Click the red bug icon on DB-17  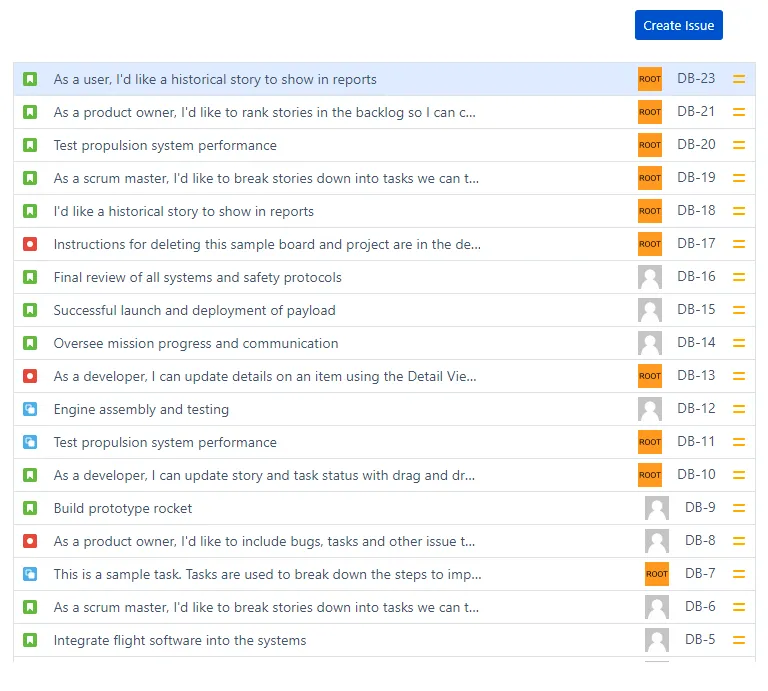point(30,244)
